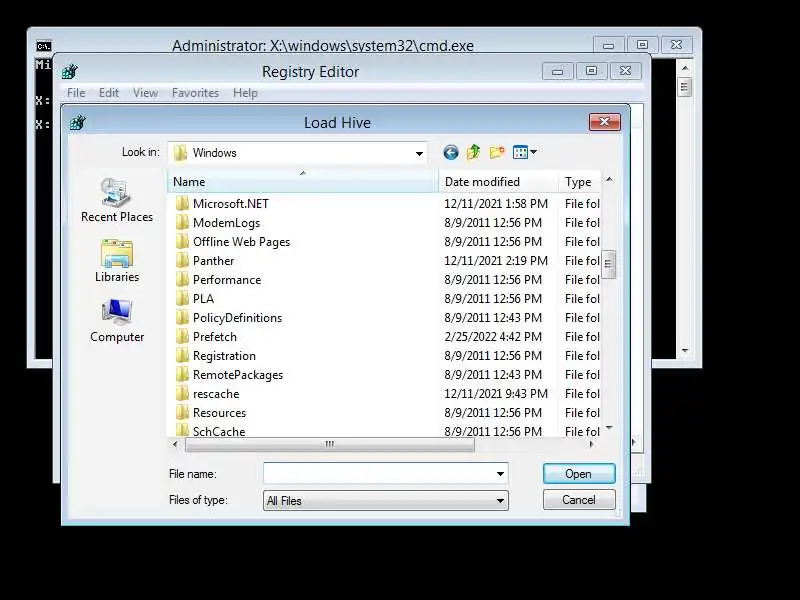Click the Back navigation arrow icon

(451, 152)
